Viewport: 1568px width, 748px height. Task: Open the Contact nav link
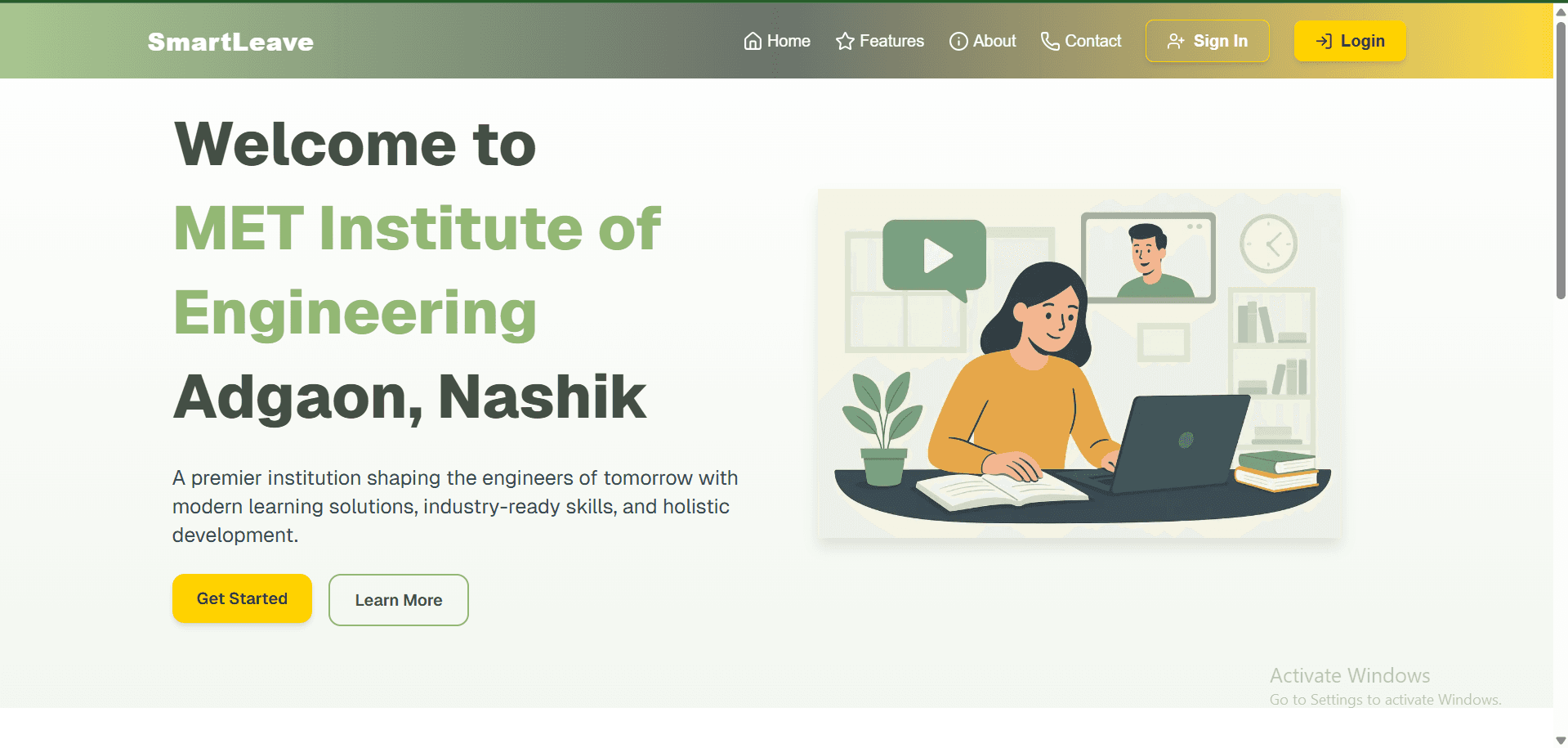1081,41
